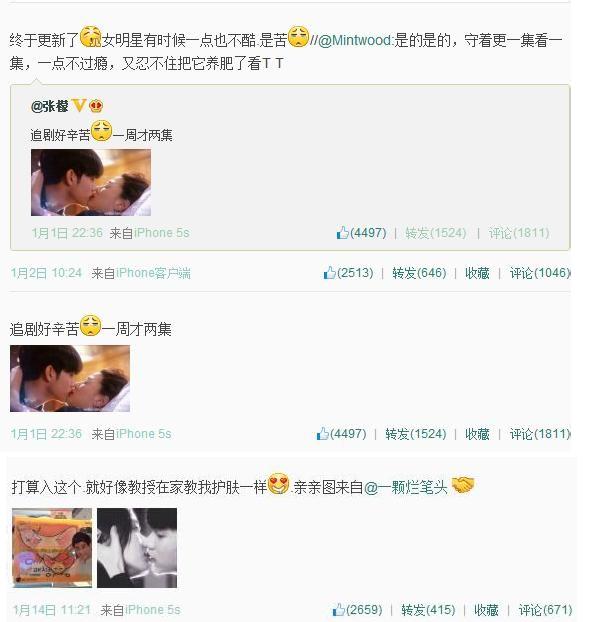Enlarge the kiss thumbnail in quoted post
This screenshot has width=595, height=622.
pyautogui.click(x=91, y=182)
